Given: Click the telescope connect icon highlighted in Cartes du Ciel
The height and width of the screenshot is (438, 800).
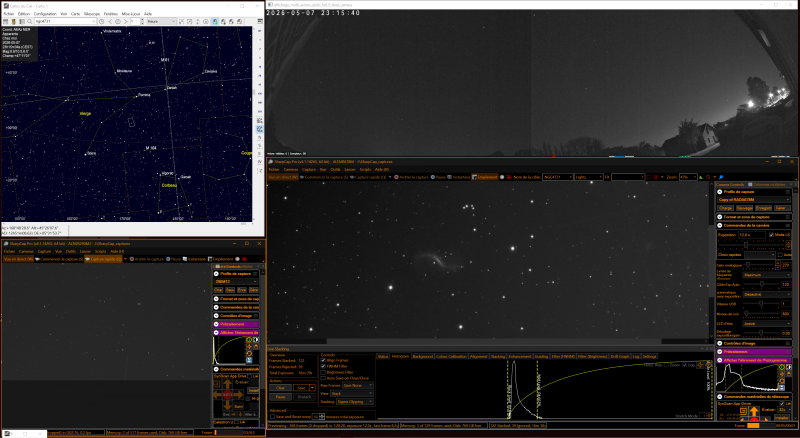Looking at the screenshot, I should (215, 21).
